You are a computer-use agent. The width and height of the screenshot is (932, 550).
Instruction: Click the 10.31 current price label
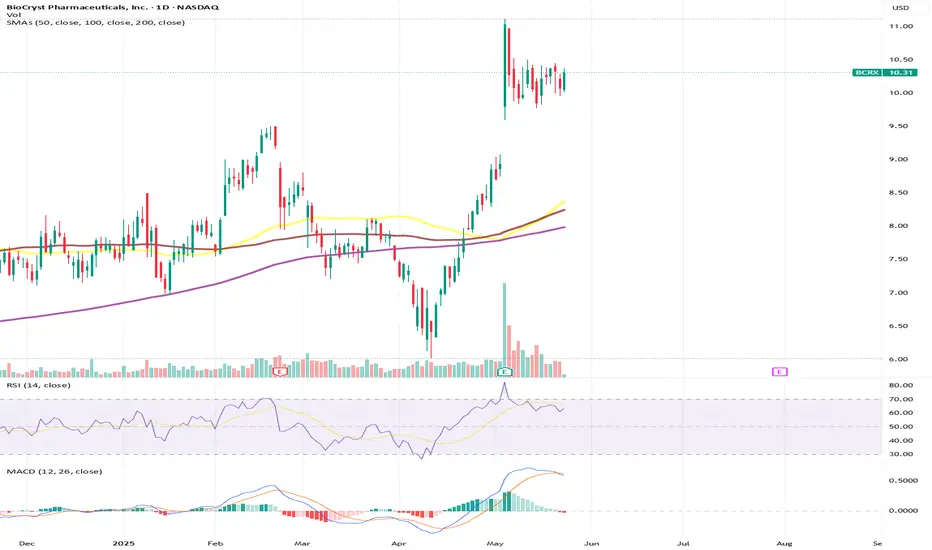[x=900, y=73]
